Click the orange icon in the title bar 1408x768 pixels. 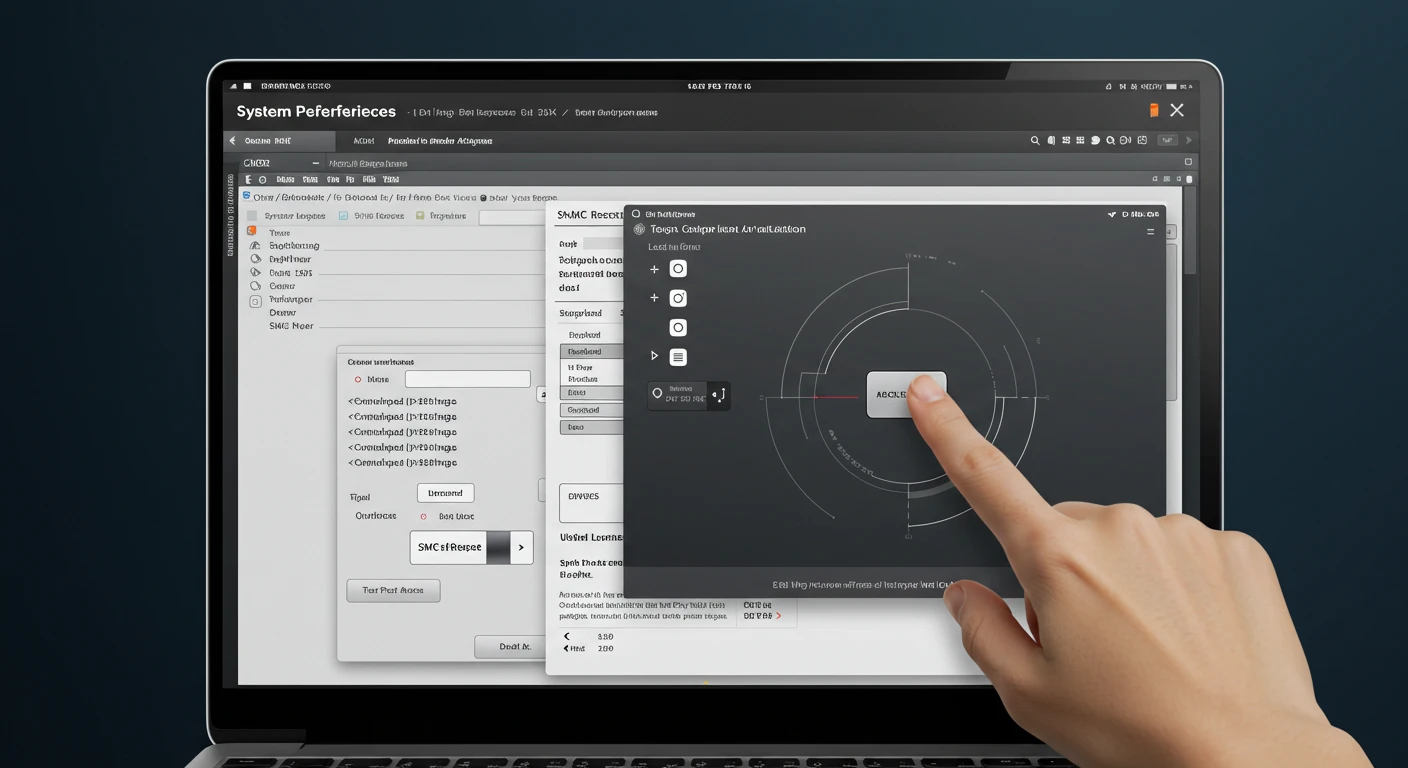click(1154, 111)
